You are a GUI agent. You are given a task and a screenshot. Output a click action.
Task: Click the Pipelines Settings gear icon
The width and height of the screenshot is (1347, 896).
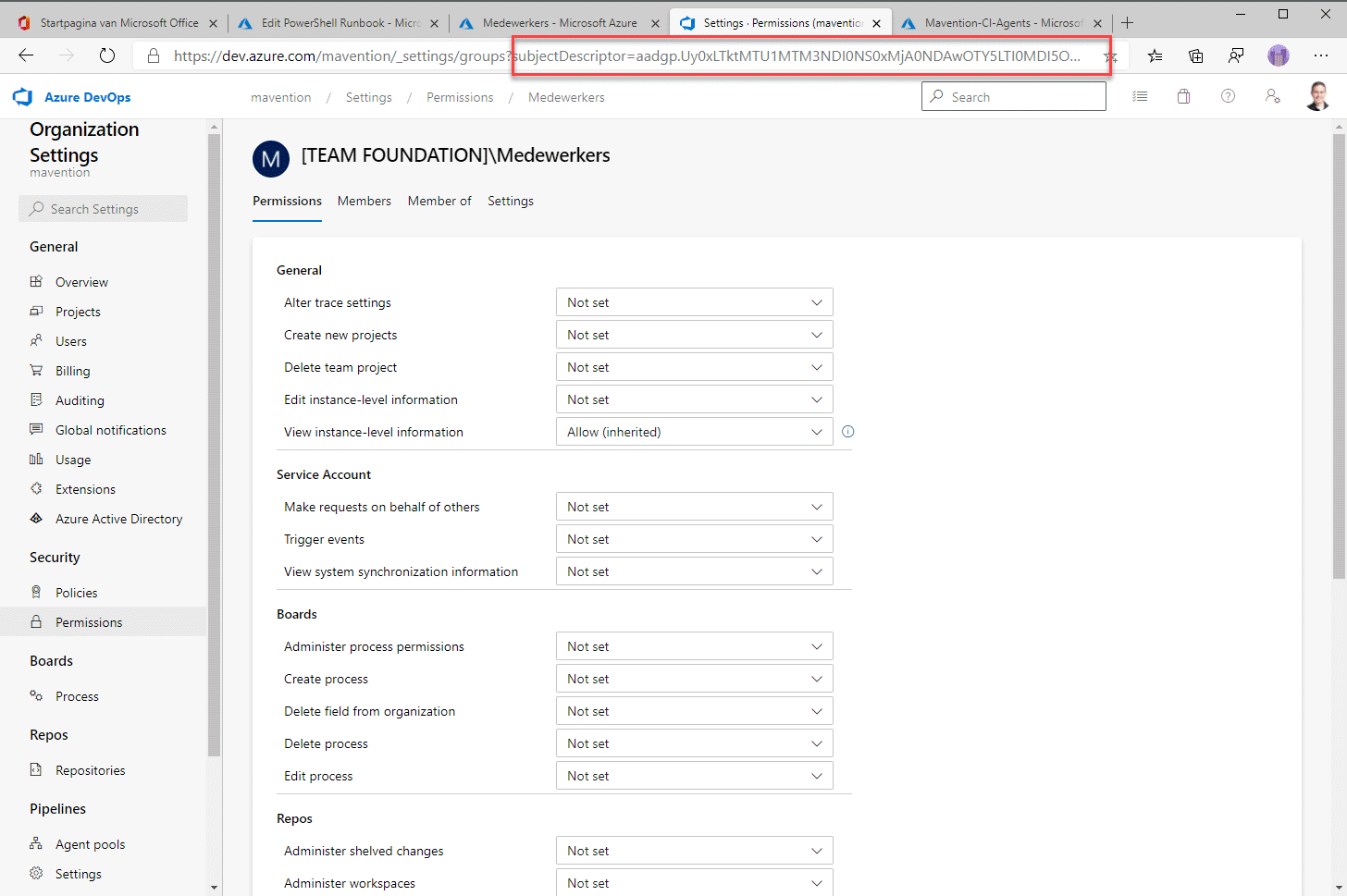[36, 873]
